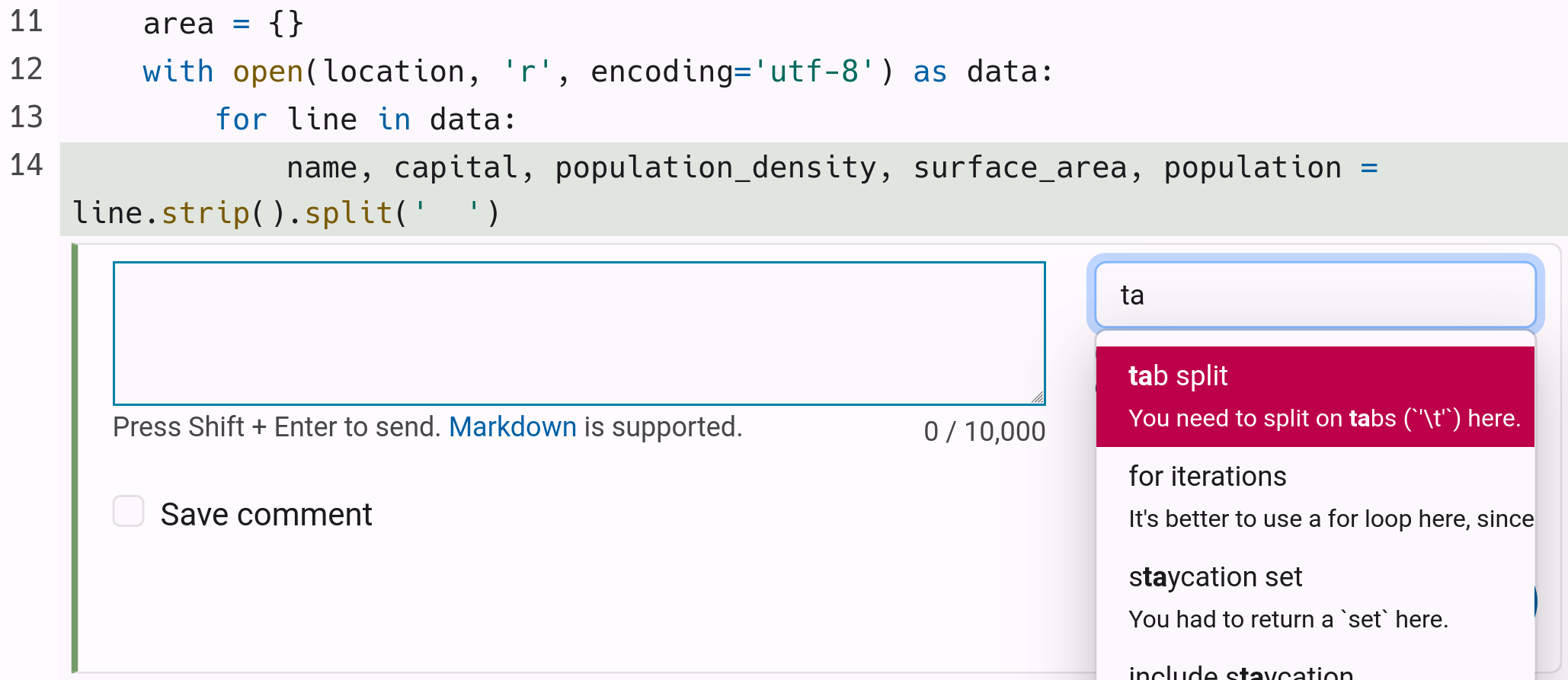Image resolution: width=1568 pixels, height=680 pixels.
Task: Click the 'area = {}' code line
Action: 223,24
